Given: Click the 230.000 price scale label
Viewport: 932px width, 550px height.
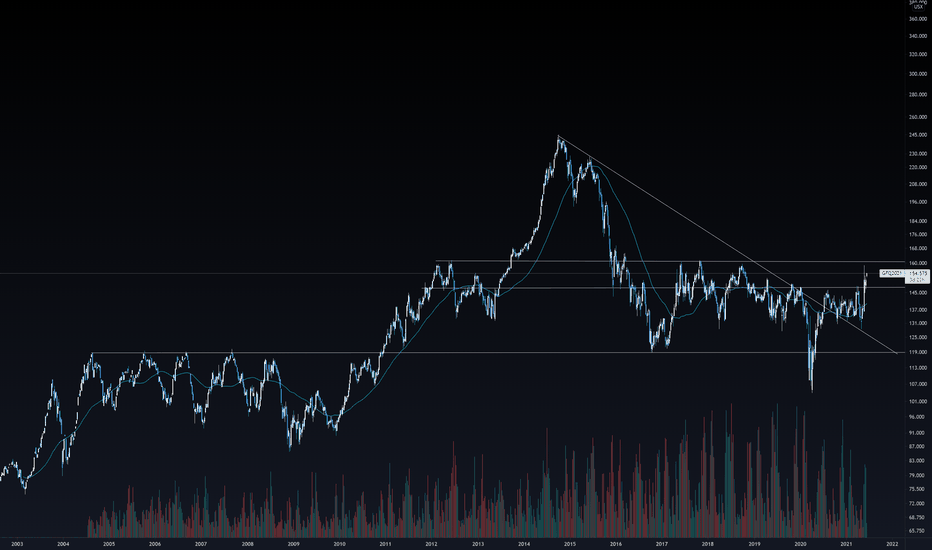Looking at the screenshot, I should click(918, 154).
